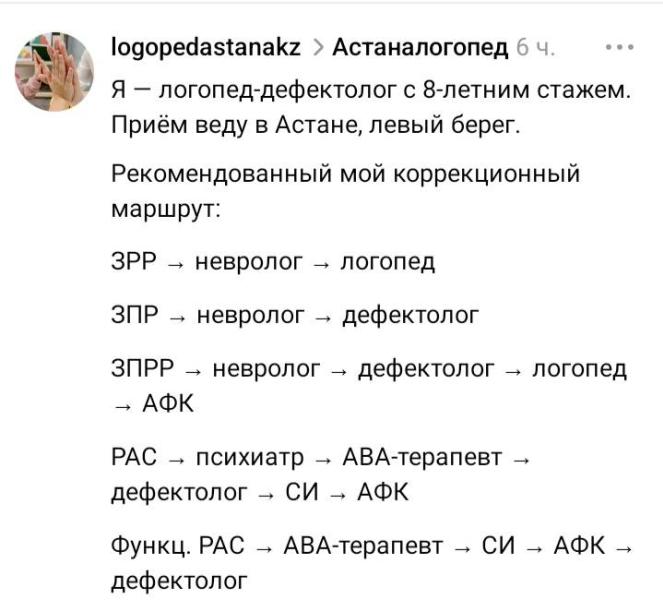Screen dimensions: 663x600
Task: Click the arrow right after ЗРР
Action: (x=176, y=264)
